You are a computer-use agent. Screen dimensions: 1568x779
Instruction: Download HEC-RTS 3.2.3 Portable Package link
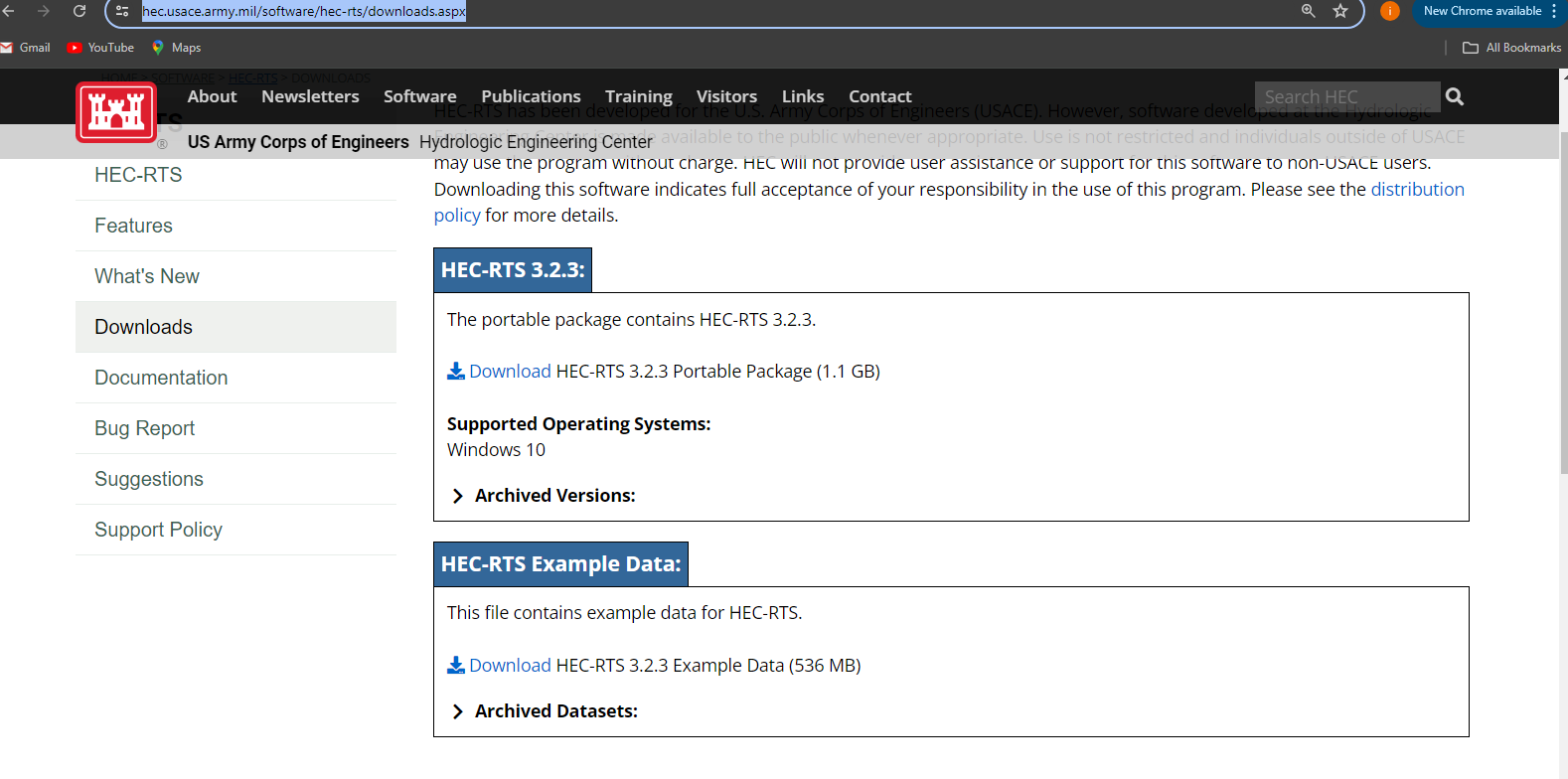510,371
